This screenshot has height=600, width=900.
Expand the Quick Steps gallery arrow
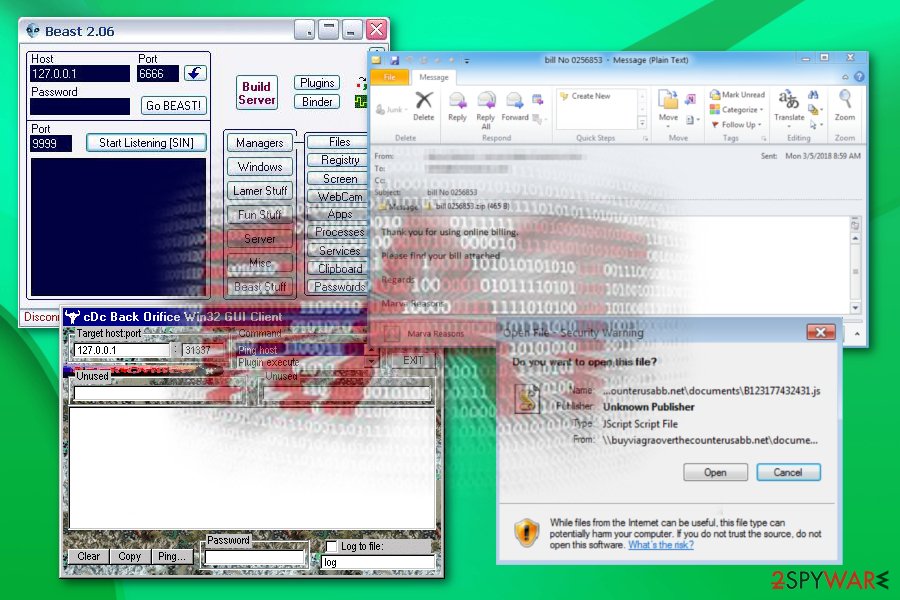tap(642, 123)
